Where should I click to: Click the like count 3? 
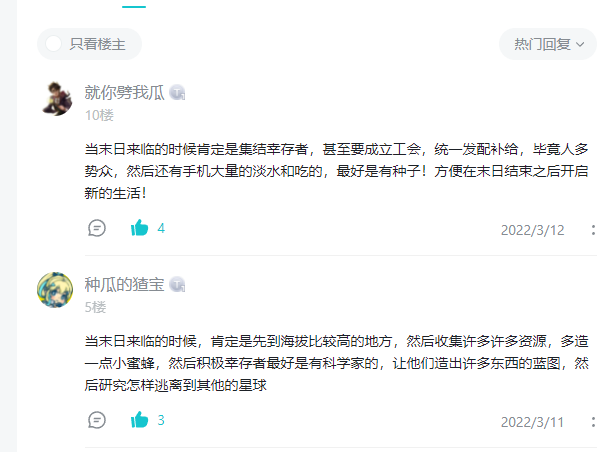(161, 420)
